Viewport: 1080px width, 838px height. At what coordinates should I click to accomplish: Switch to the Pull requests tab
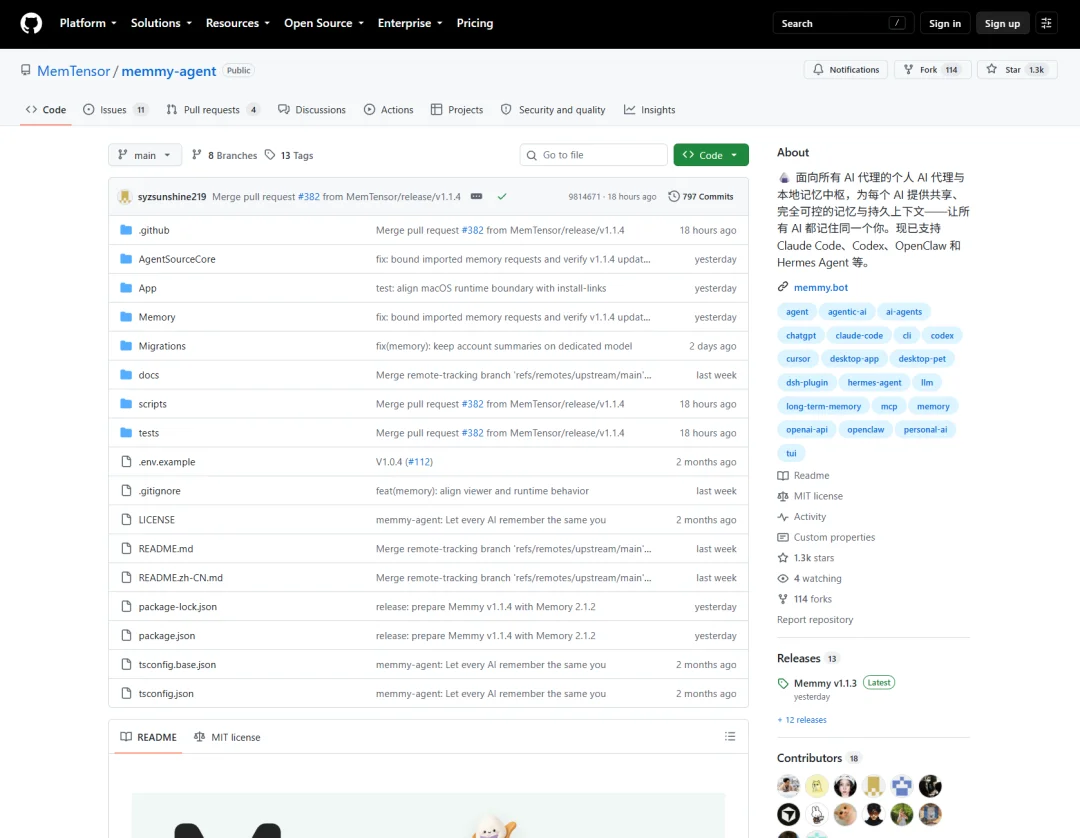[213, 109]
